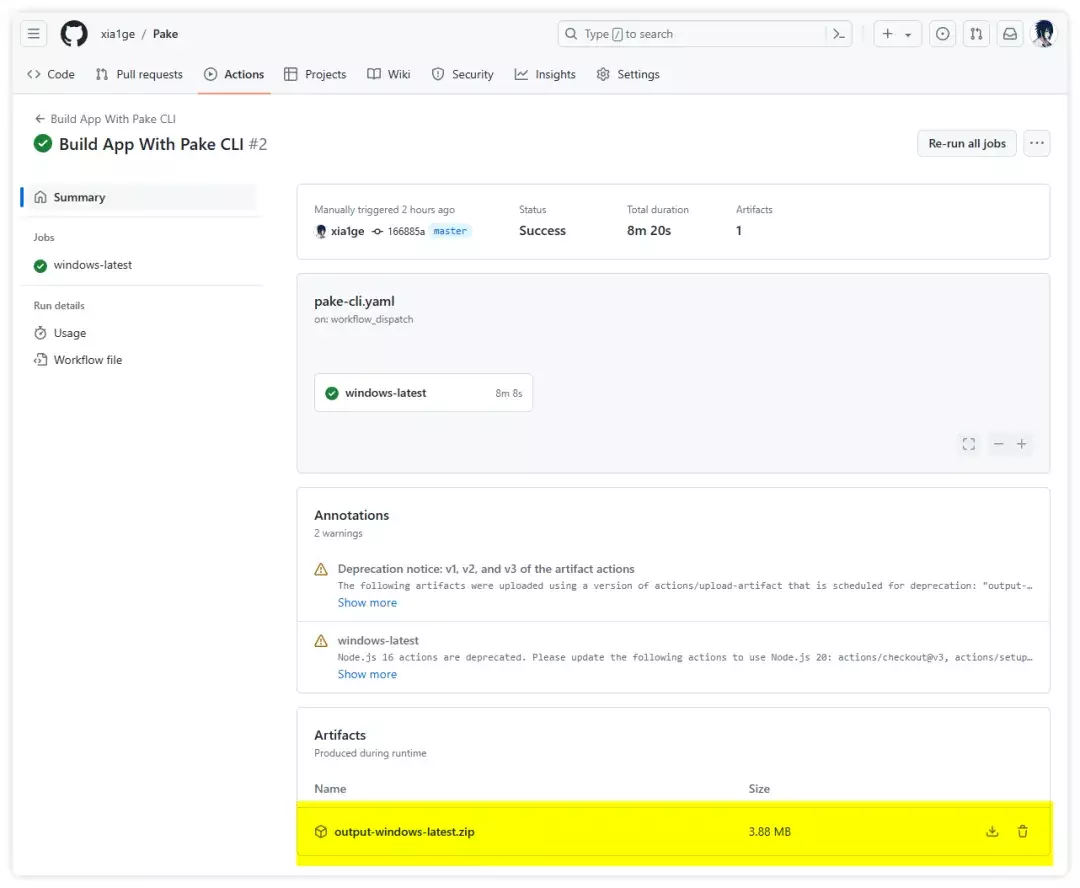Open the notifications inbox icon
The height and width of the screenshot is (888, 1080).
click(x=1010, y=34)
